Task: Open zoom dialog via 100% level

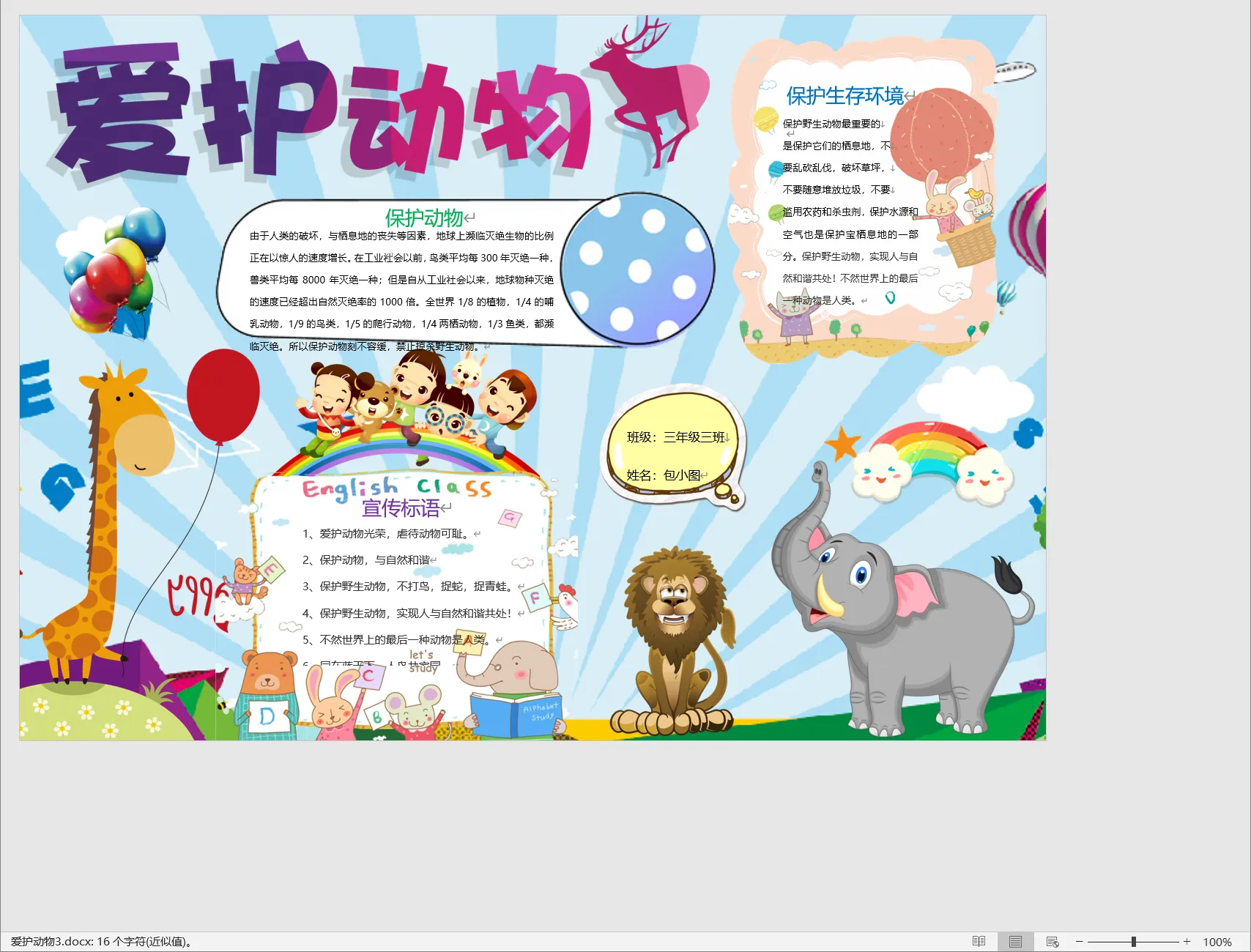Action: coord(1217,942)
